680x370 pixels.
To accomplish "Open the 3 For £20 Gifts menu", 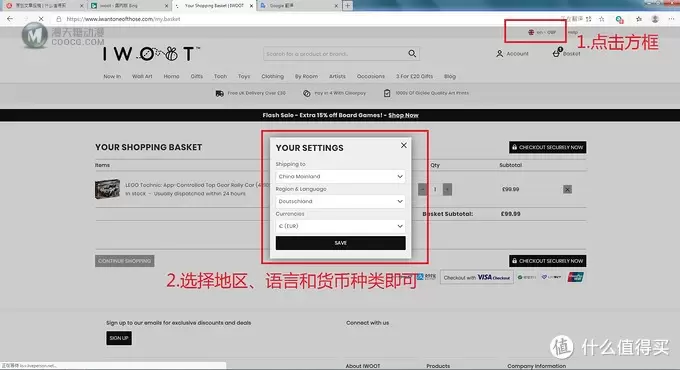I will [414, 76].
